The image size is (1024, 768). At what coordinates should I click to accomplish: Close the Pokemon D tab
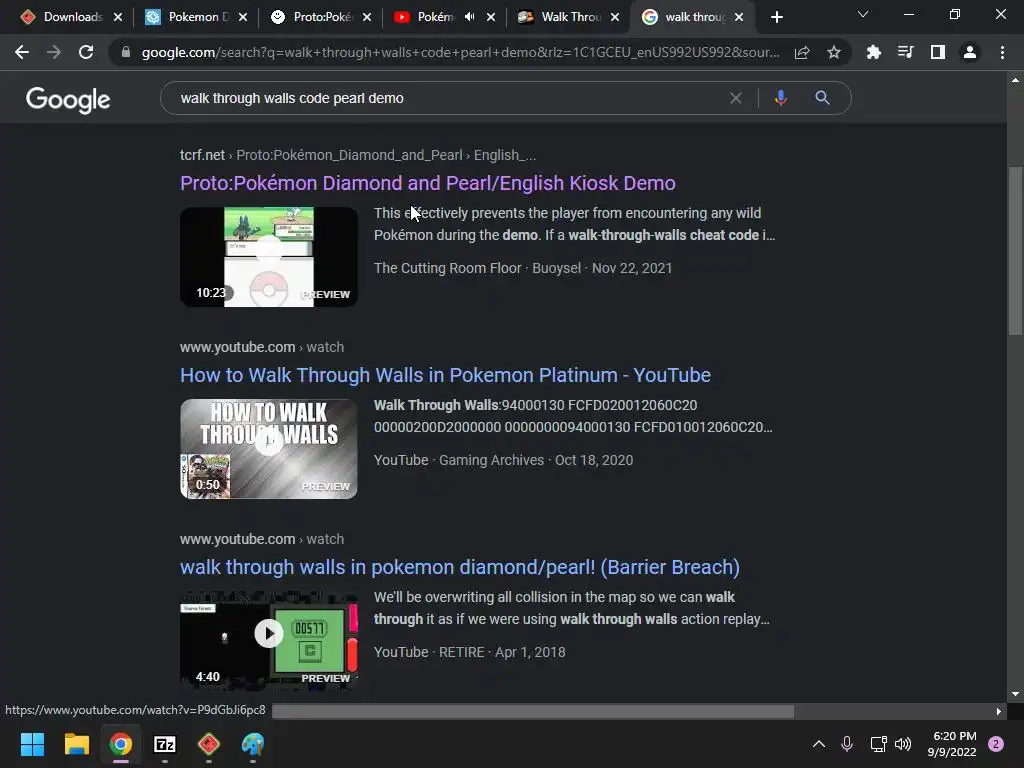243,17
